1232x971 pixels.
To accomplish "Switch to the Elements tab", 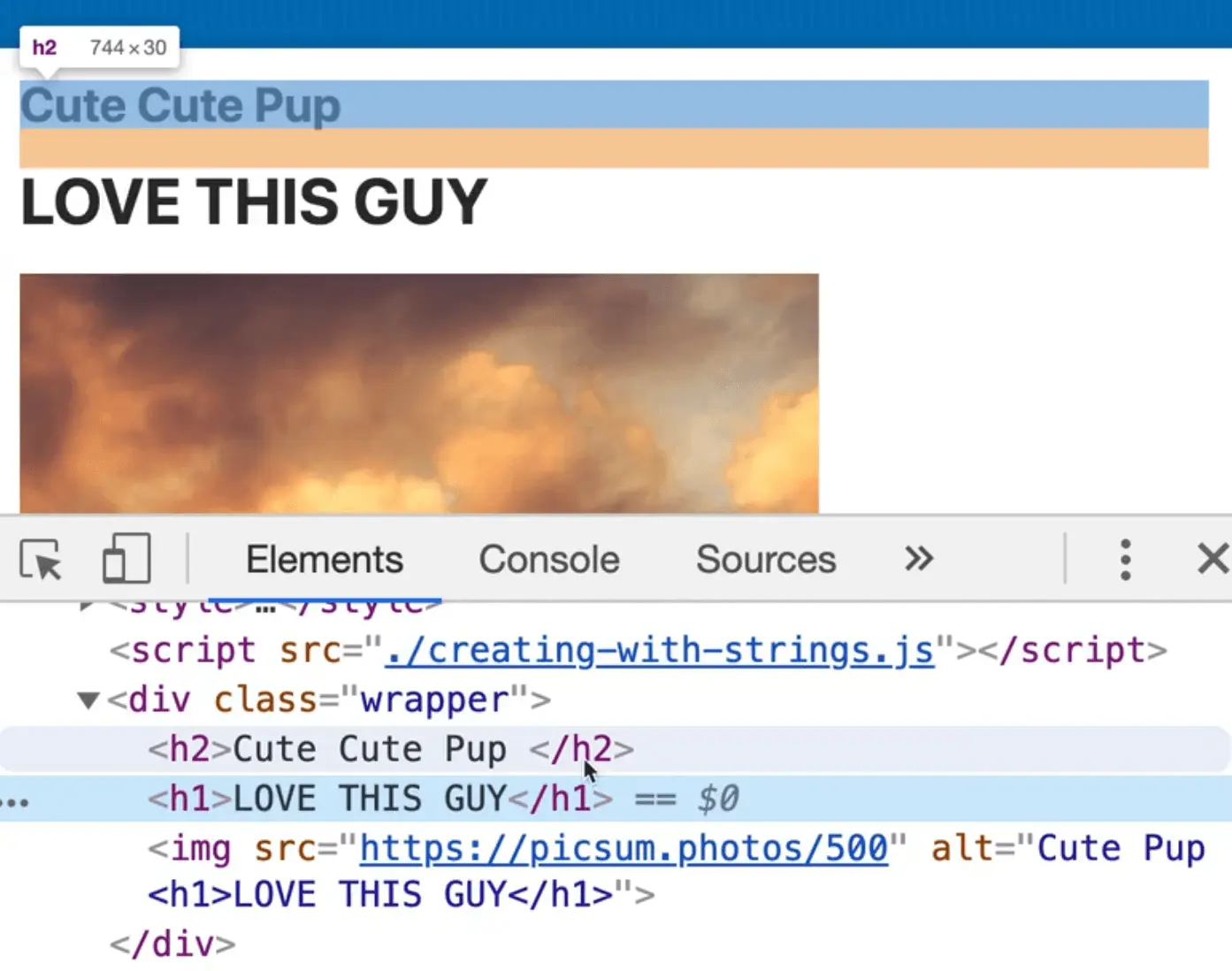I will (324, 560).
